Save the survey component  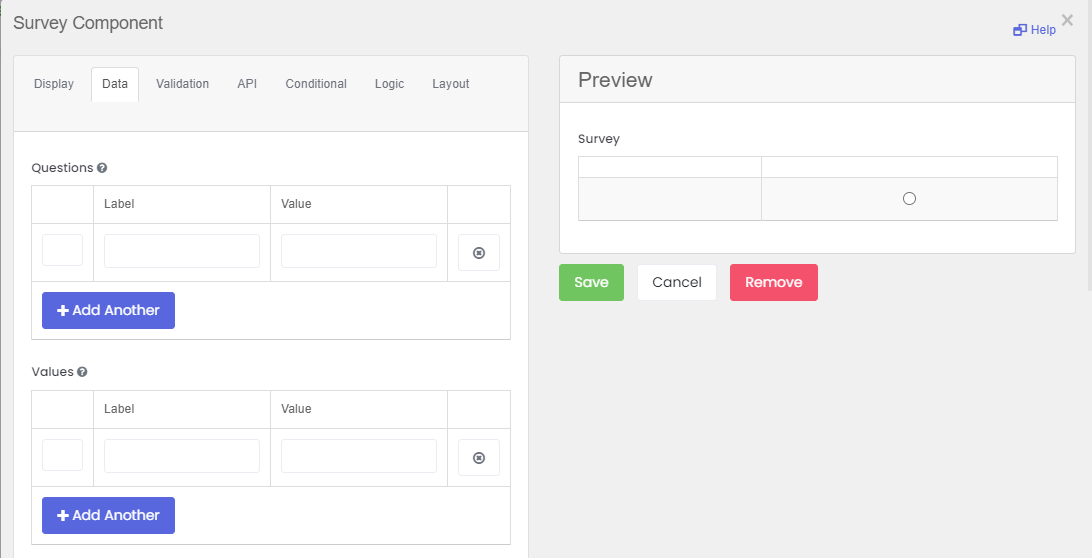coord(591,282)
